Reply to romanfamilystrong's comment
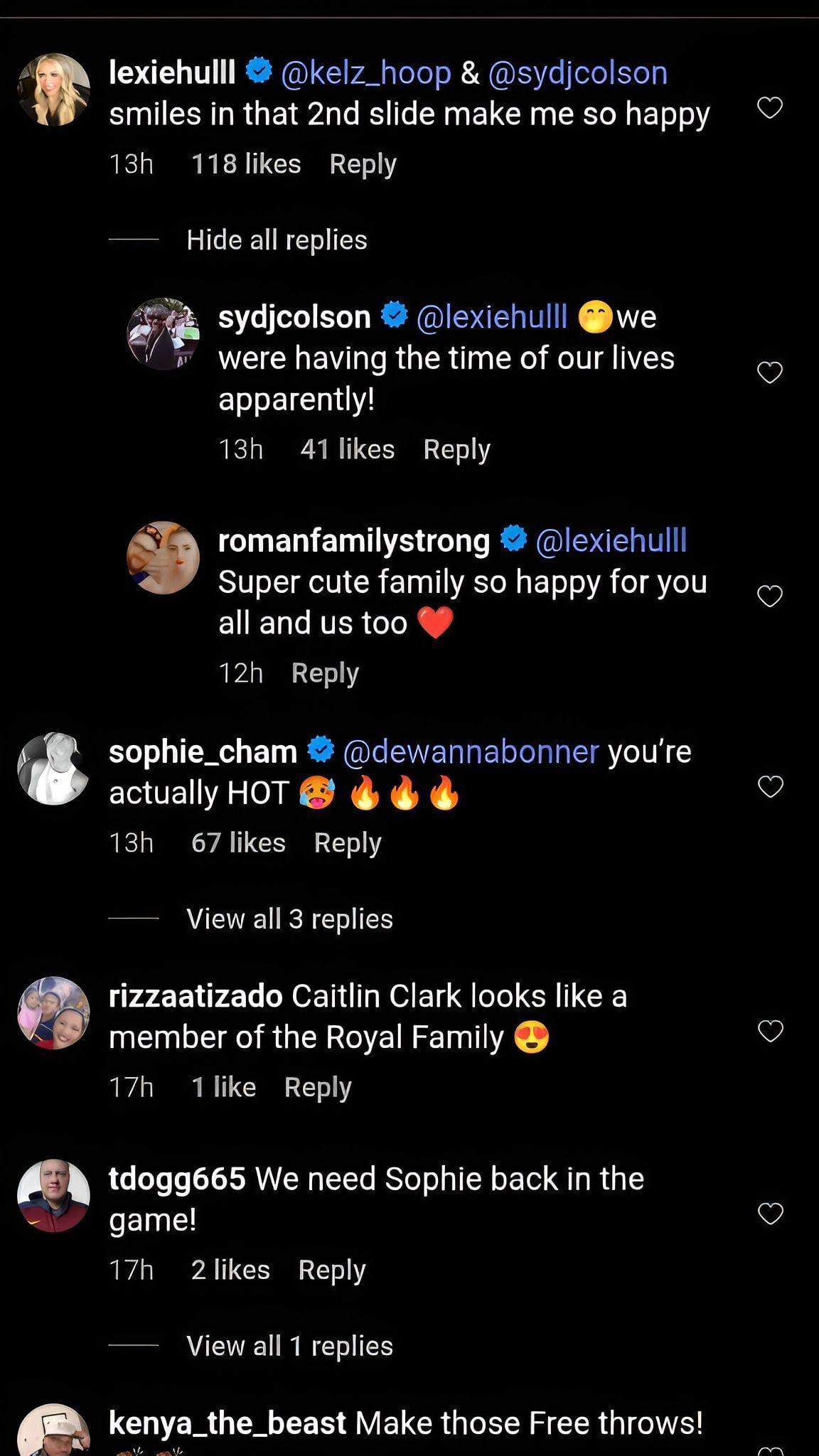Image resolution: width=819 pixels, height=1456 pixels. (x=325, y=673)
